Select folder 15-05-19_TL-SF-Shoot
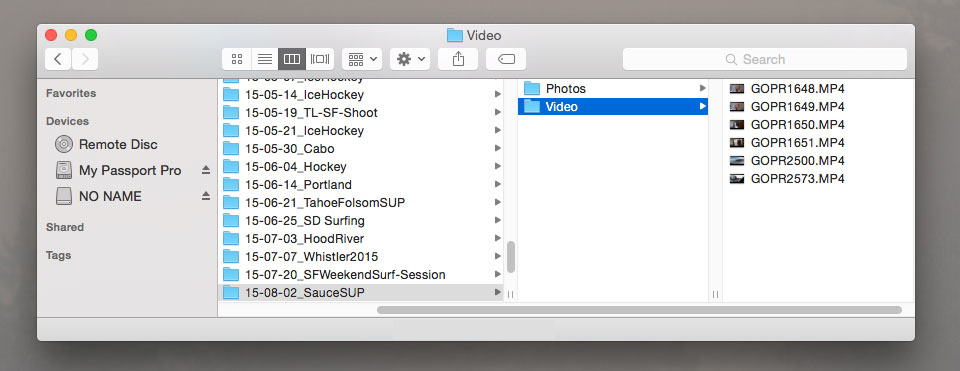 [361, 113]
